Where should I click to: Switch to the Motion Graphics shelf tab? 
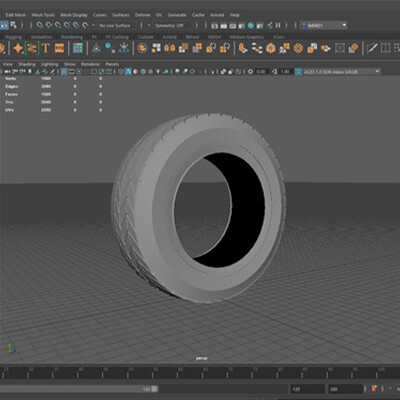coord(247,37)
